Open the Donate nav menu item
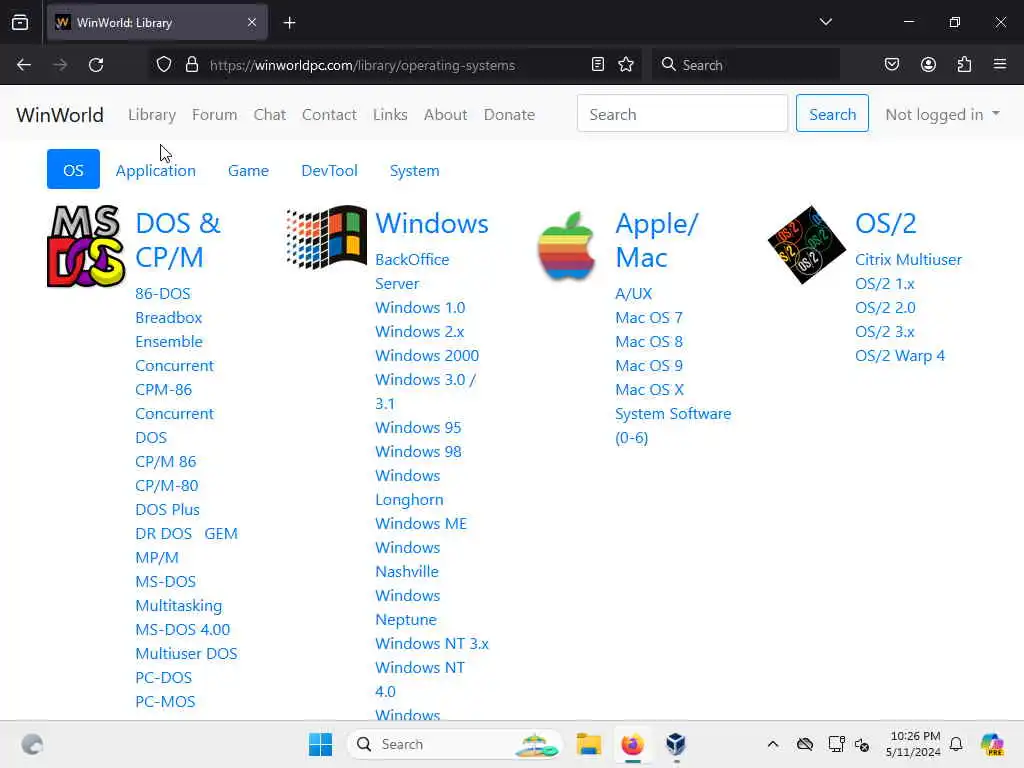Image resolution: width=1024 pixels, height=768 pixels. (x=509, y=114)
